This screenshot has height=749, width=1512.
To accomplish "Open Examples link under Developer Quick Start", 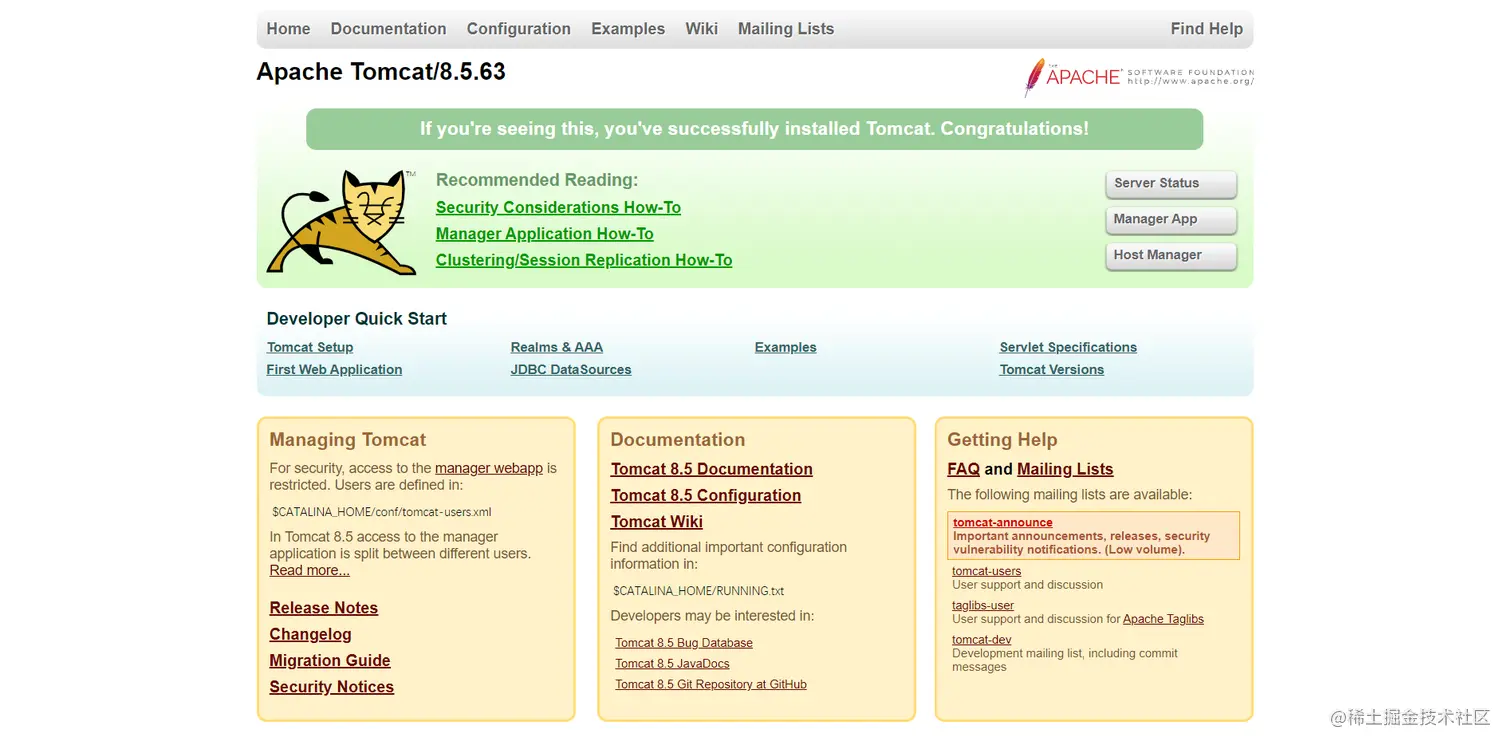I will [x=785, y=347].
